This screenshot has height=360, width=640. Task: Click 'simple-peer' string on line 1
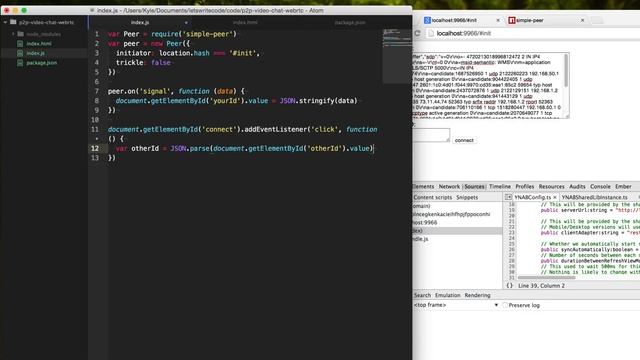pyautogui.click(x=208, y=34)
